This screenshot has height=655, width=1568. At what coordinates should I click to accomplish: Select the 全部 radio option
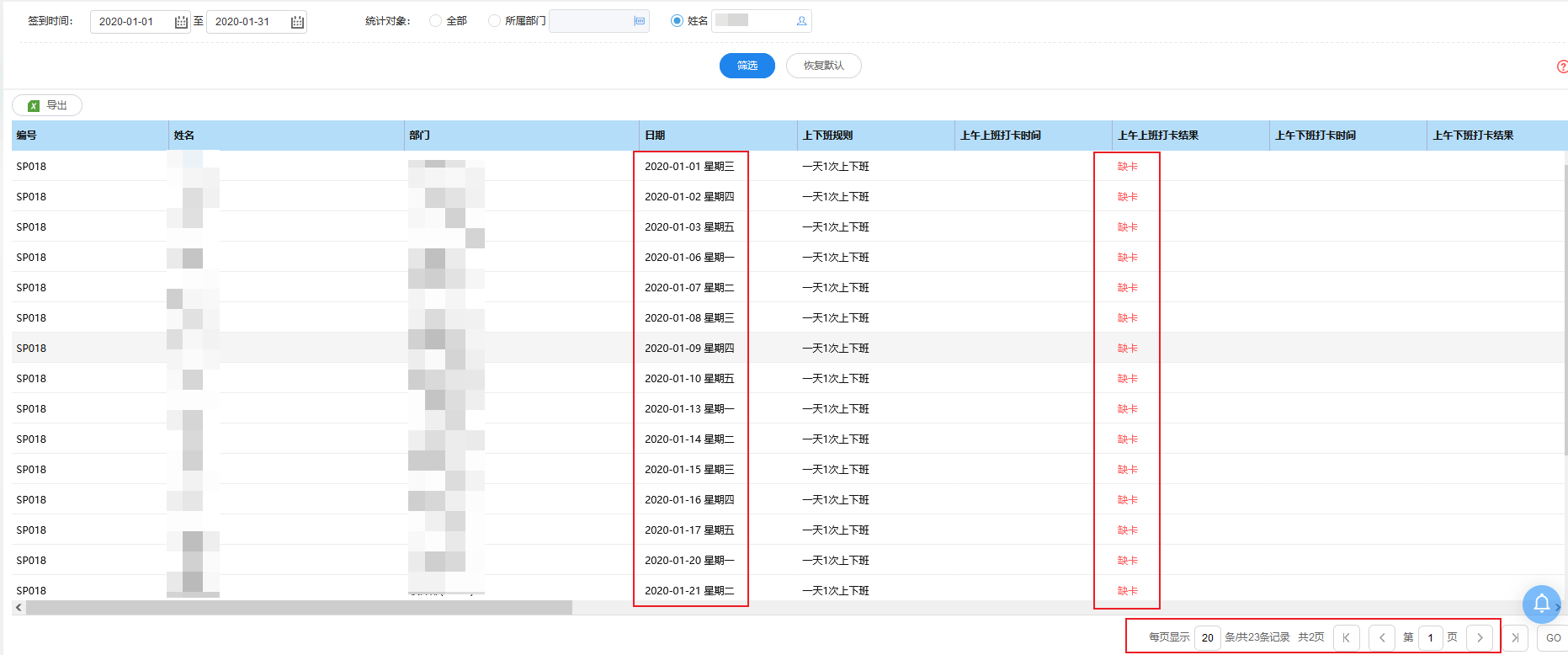[435, 21]
